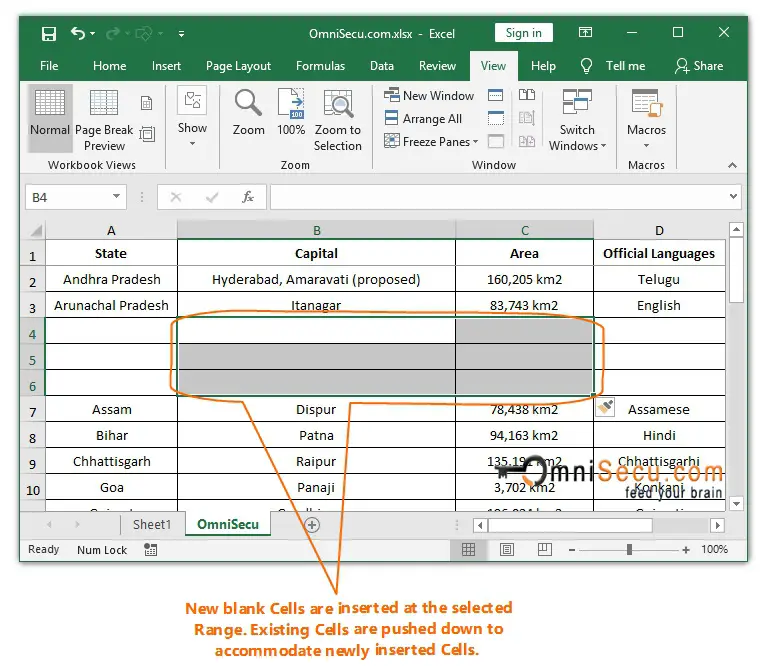The height and width of the screenshot is (666, 763).
Task: Click Page Layout view icon in status bar
Action: tap(507, 550)
